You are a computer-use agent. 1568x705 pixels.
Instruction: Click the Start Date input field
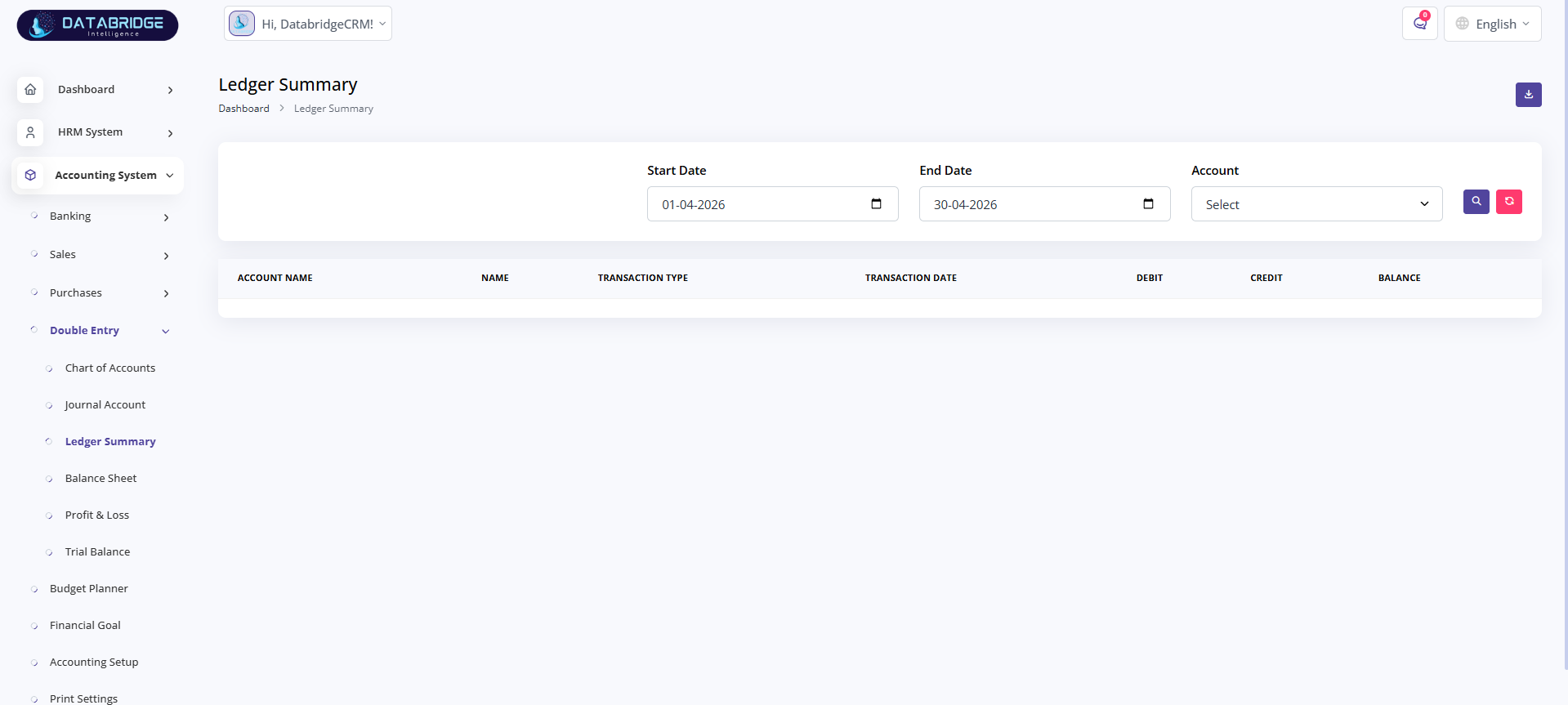click(772, 204)
